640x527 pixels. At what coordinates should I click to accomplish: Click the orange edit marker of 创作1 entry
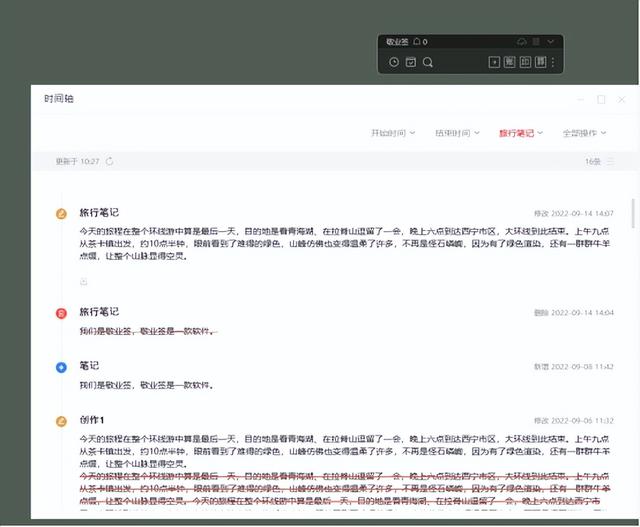click(61, 421)
